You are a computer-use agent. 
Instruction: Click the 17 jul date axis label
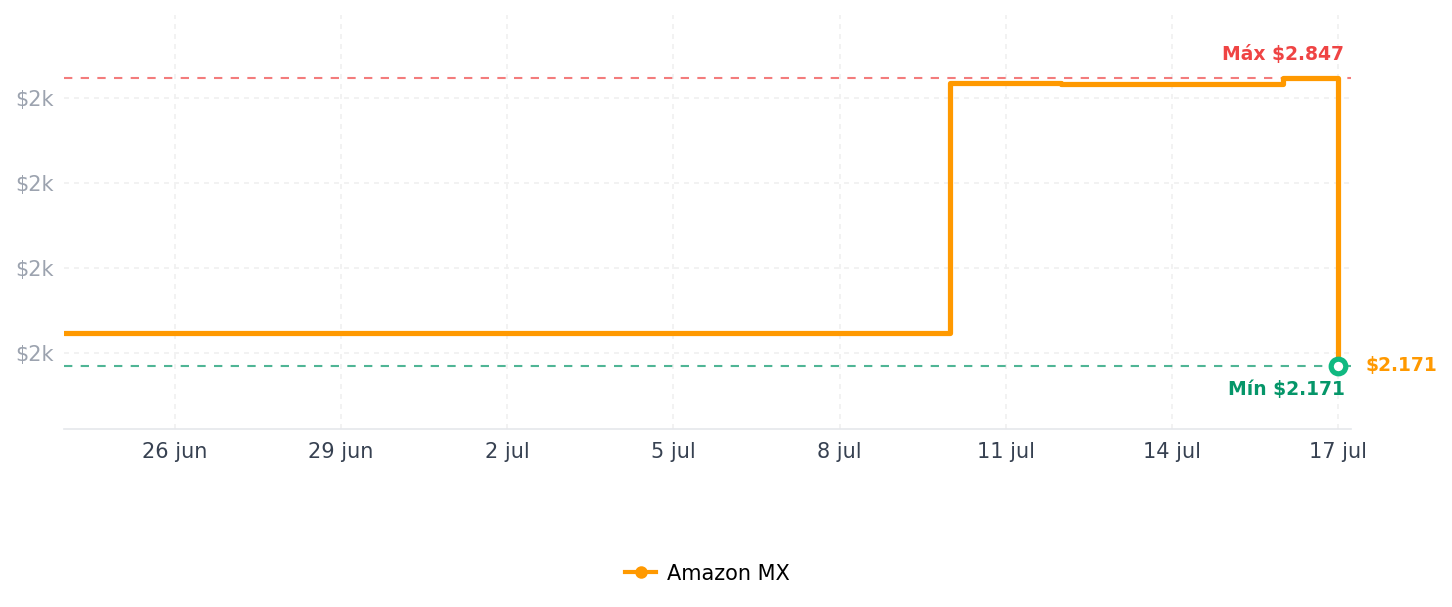pyautogui.click(x=1338, y=451)
